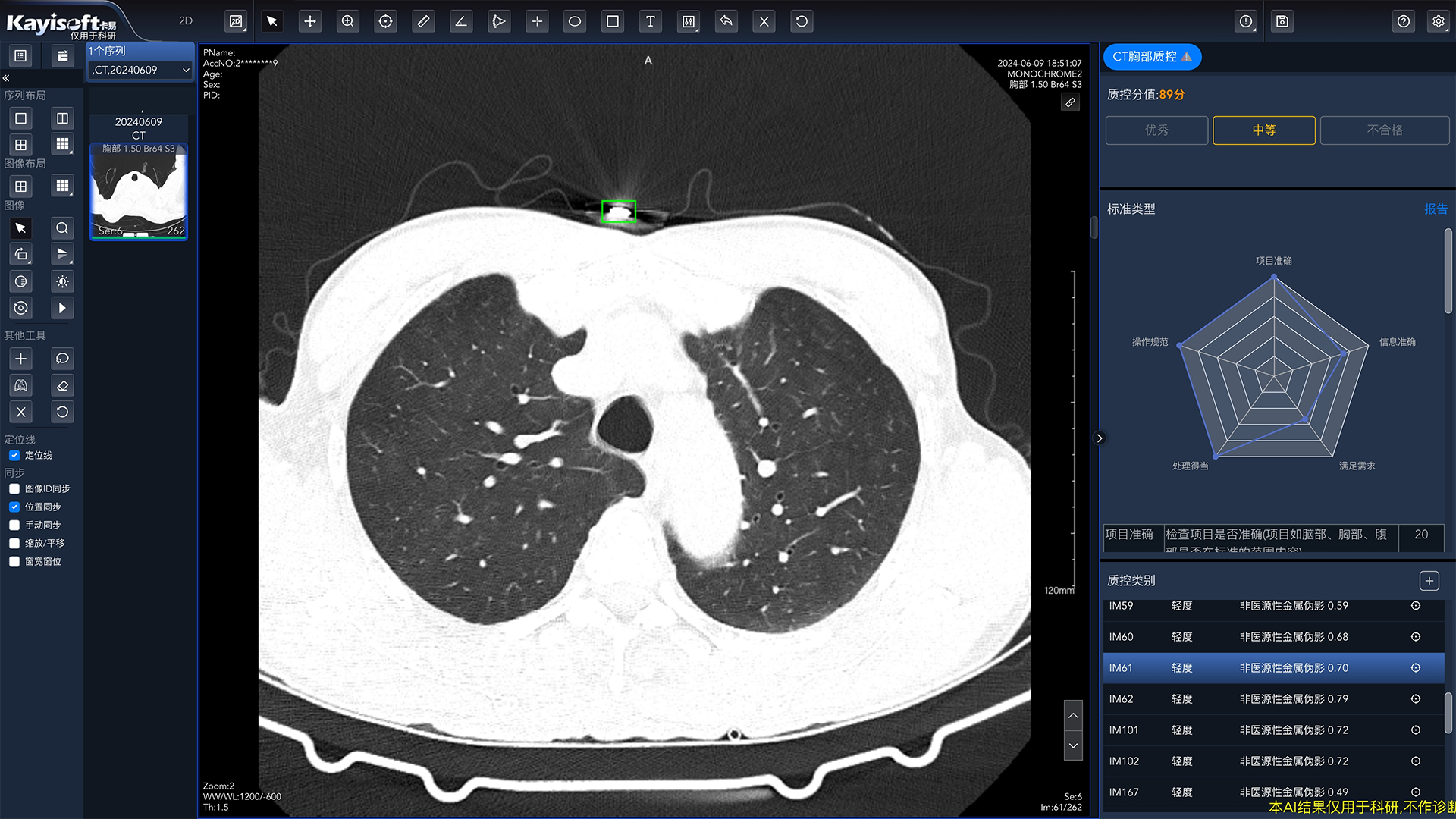Click the 报告 link

pos(1436,209)
